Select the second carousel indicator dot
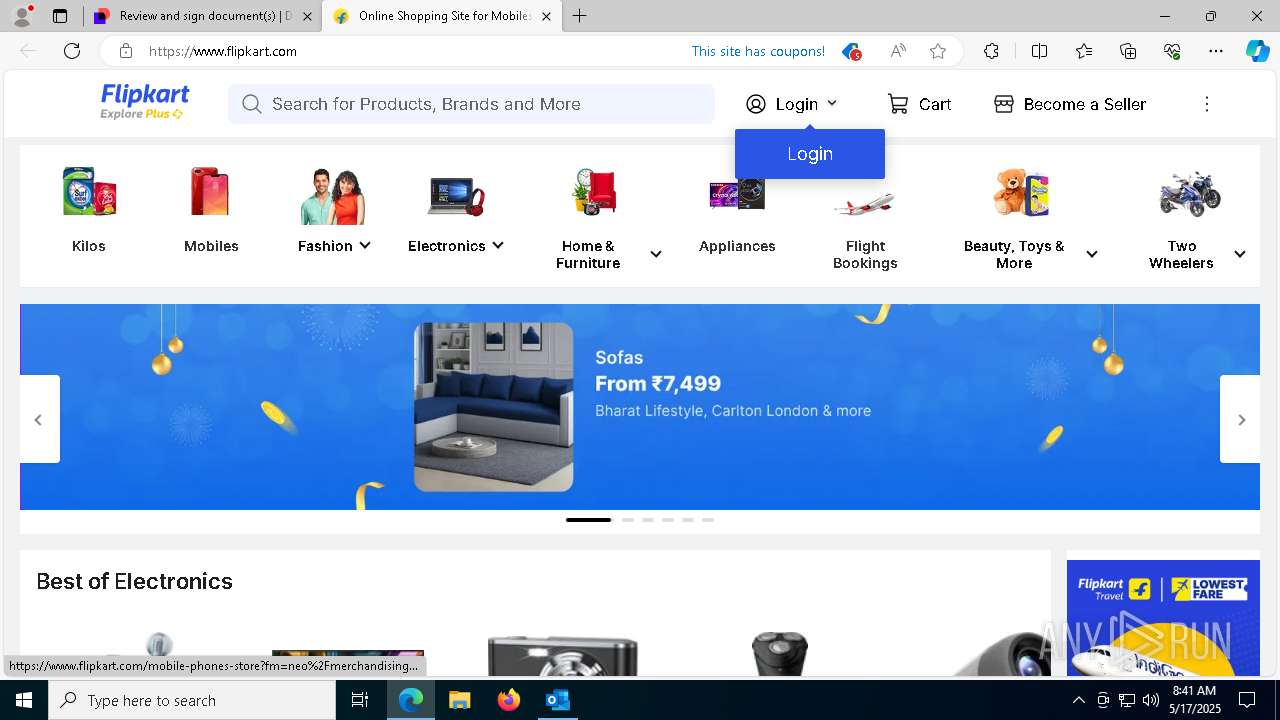This screenshot has height=720, width=1280. tap(628, 520)
